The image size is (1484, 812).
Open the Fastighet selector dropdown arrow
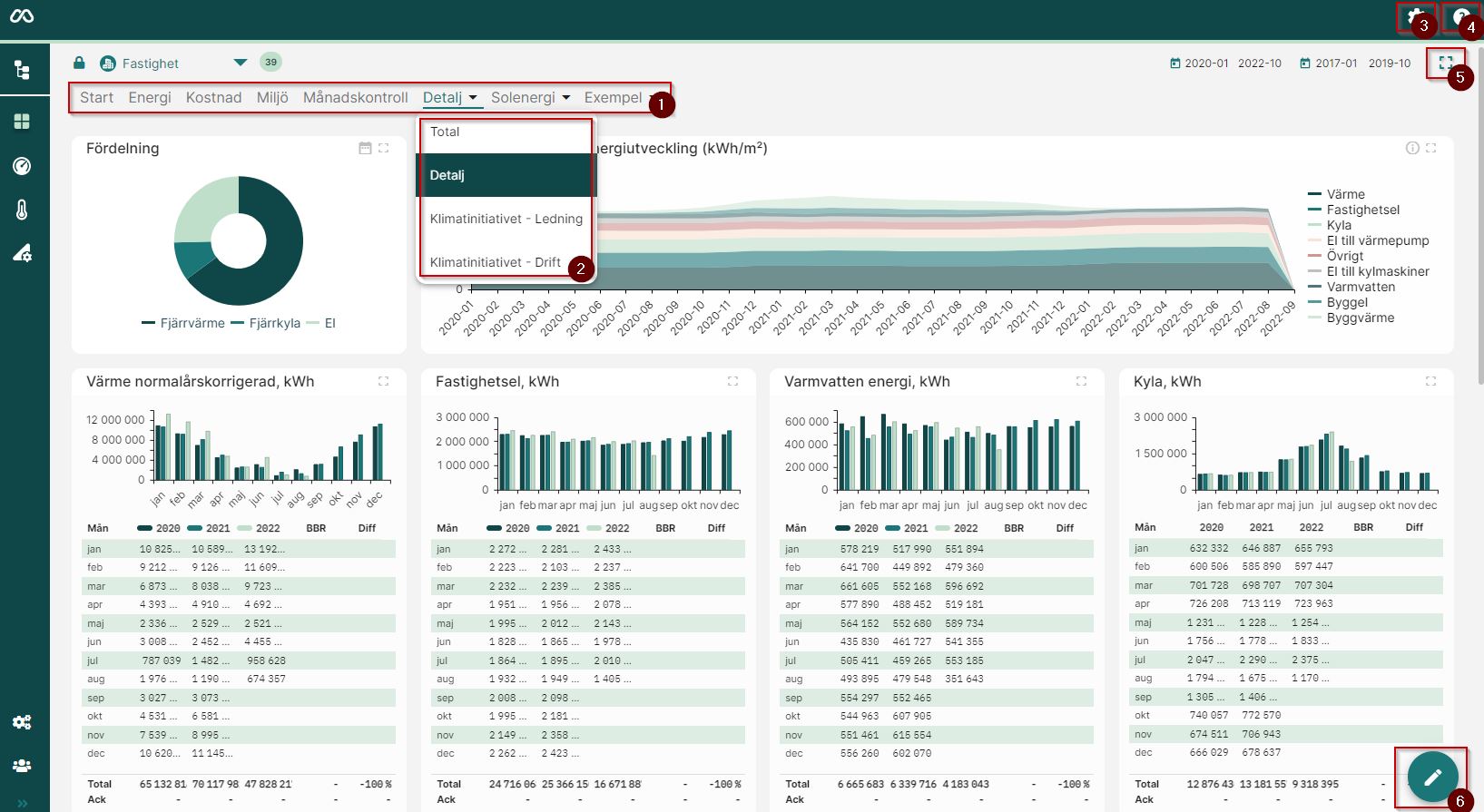click(x=240, y=63)
